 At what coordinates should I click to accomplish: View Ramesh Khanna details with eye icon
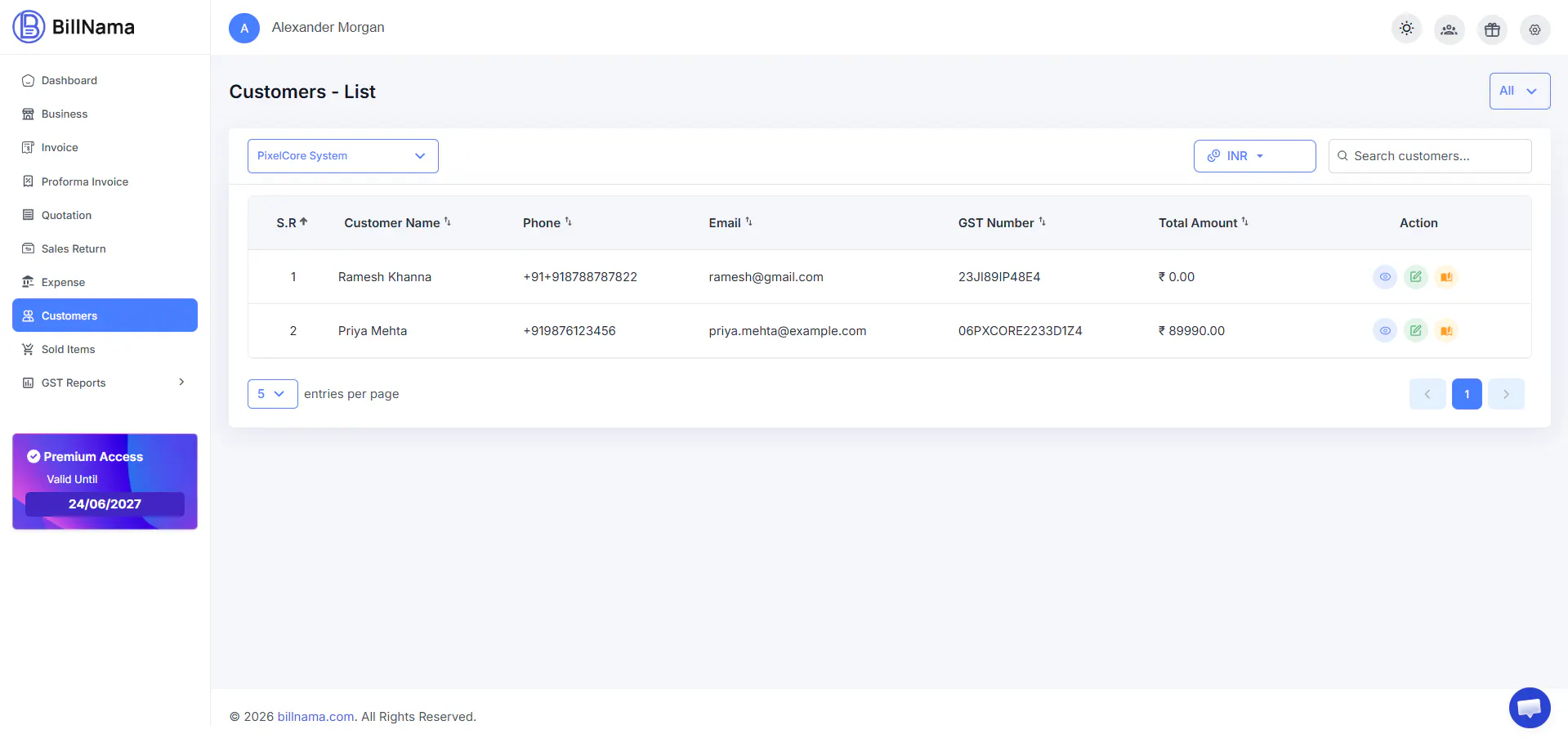pyautogui.click(x=1385, y=277)
